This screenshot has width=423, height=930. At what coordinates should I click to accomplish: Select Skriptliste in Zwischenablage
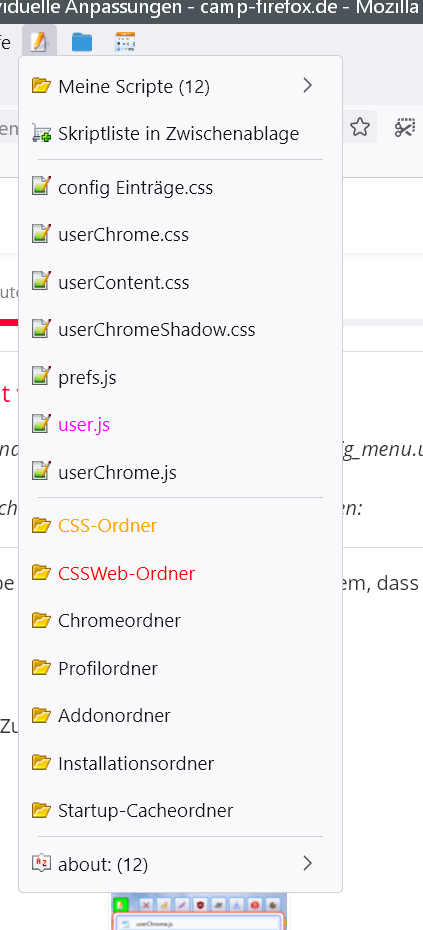click(x=180, y=134)
